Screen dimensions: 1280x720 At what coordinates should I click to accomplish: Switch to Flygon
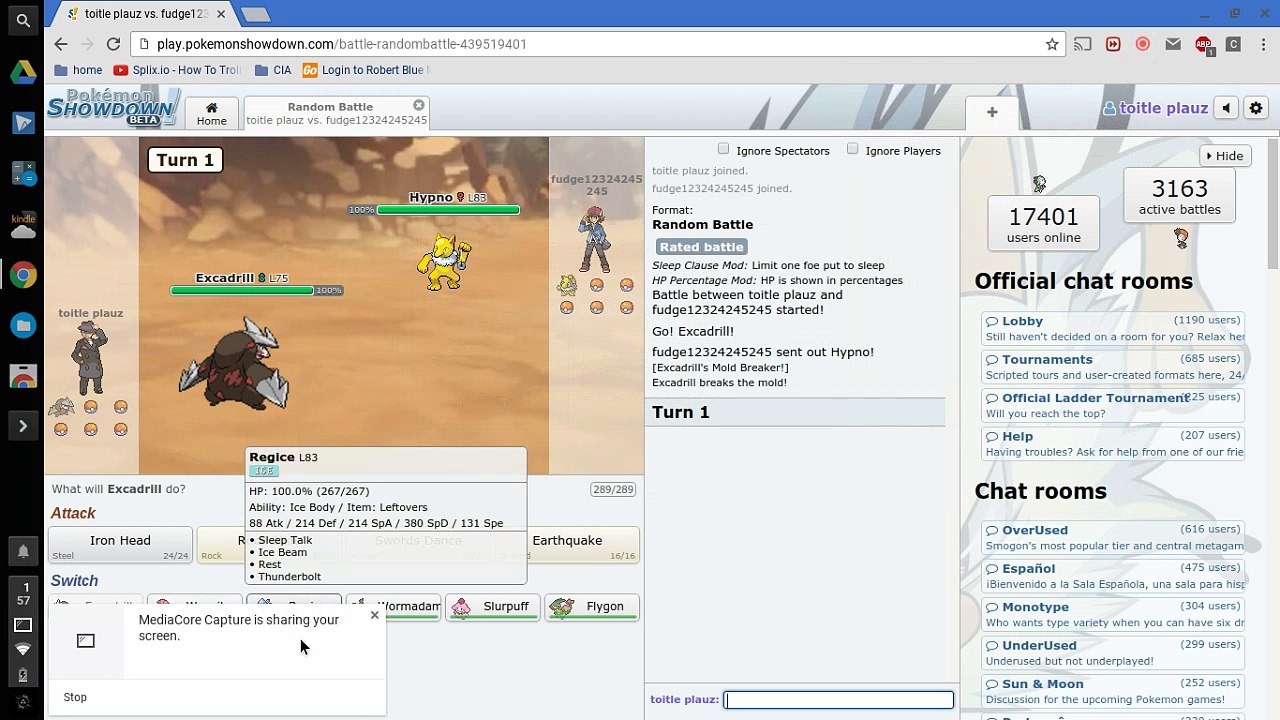pyautogui.click(x=591, y=607)
